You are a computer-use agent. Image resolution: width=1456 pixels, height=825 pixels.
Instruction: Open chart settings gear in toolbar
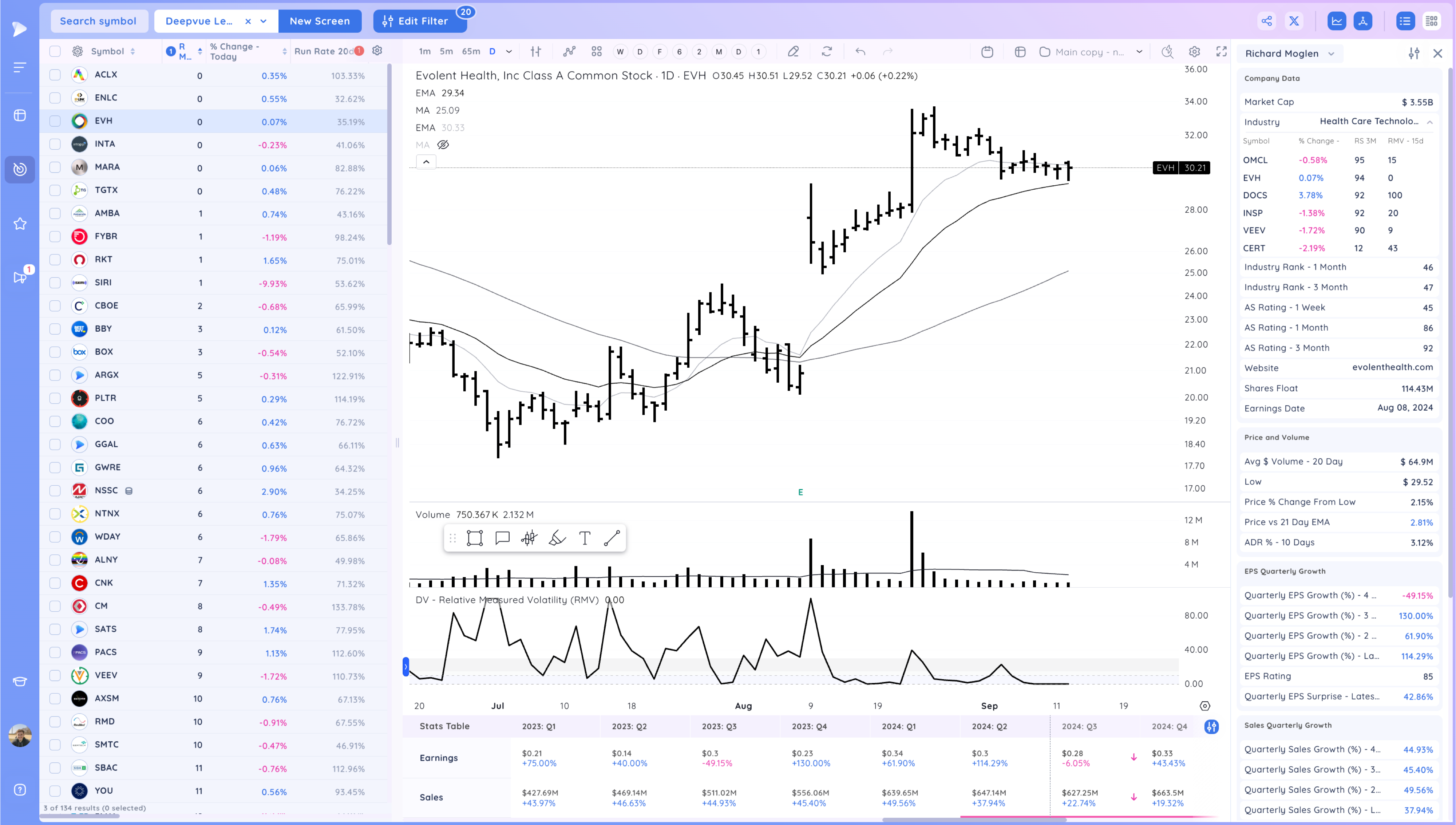click(x=1194, y=52)
